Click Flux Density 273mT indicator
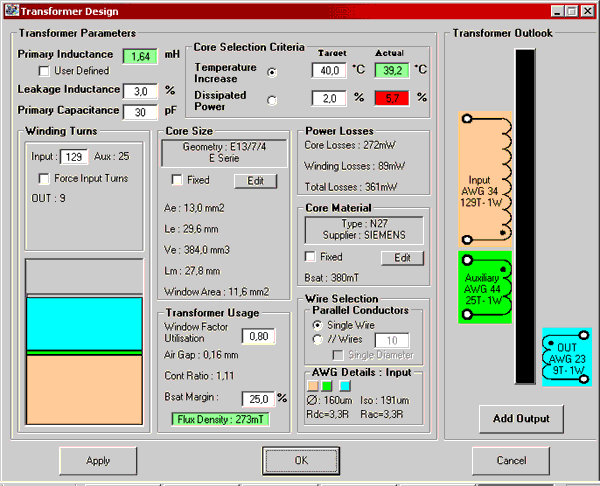This screenshot has width=600, height=486. coord(220,419)
